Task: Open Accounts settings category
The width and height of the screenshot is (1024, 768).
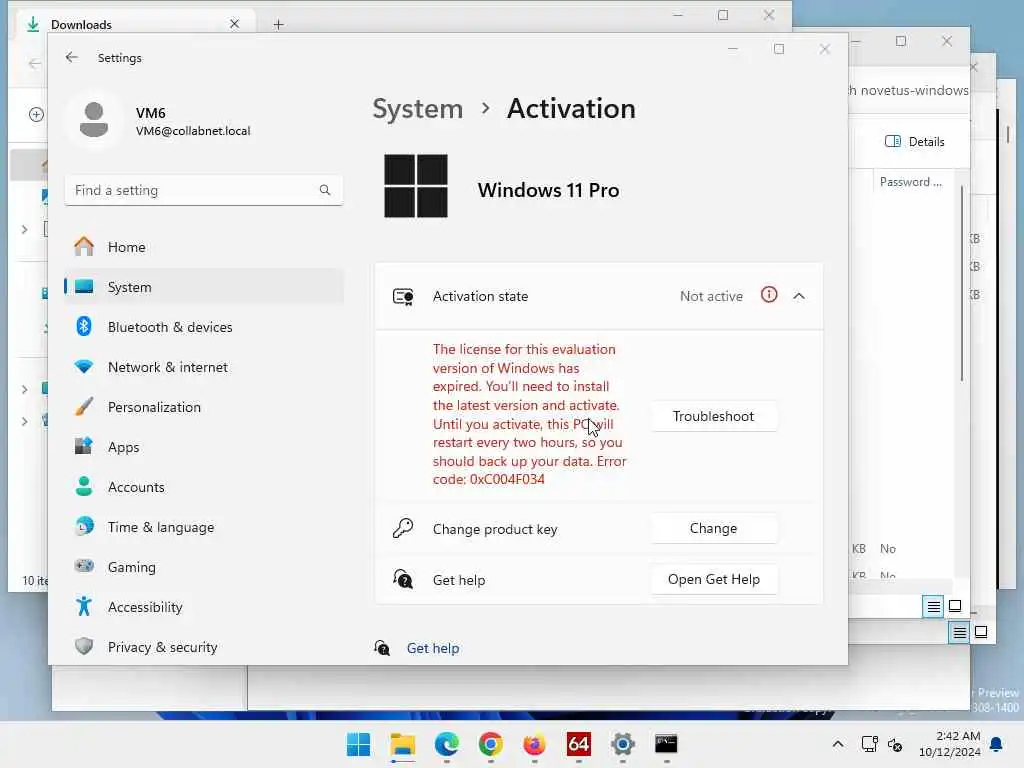Action: click(x=204, y=487)
